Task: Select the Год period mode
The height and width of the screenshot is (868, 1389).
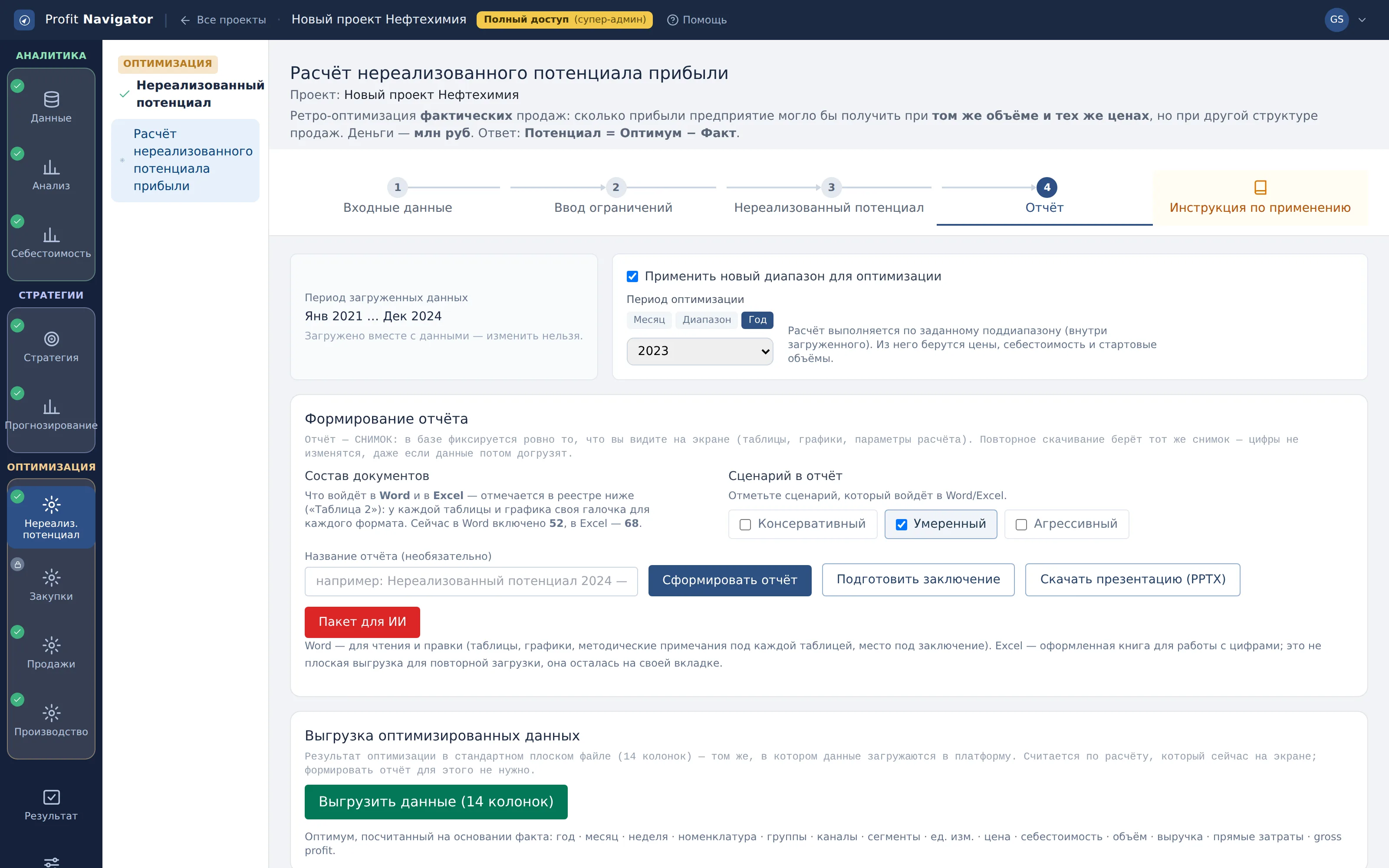Action: [x=757, y=320]
